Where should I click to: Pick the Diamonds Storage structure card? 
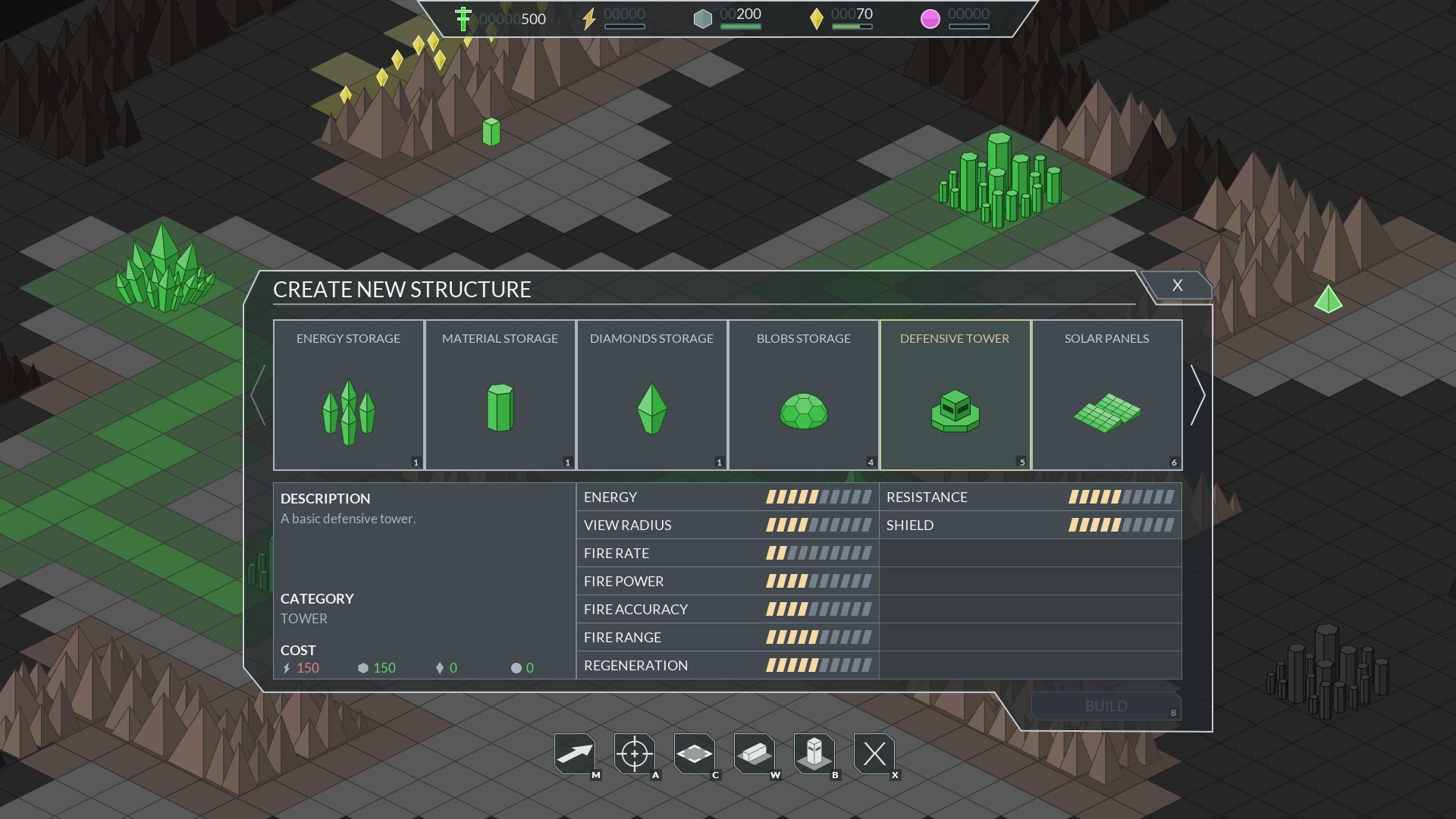[651, 395]
